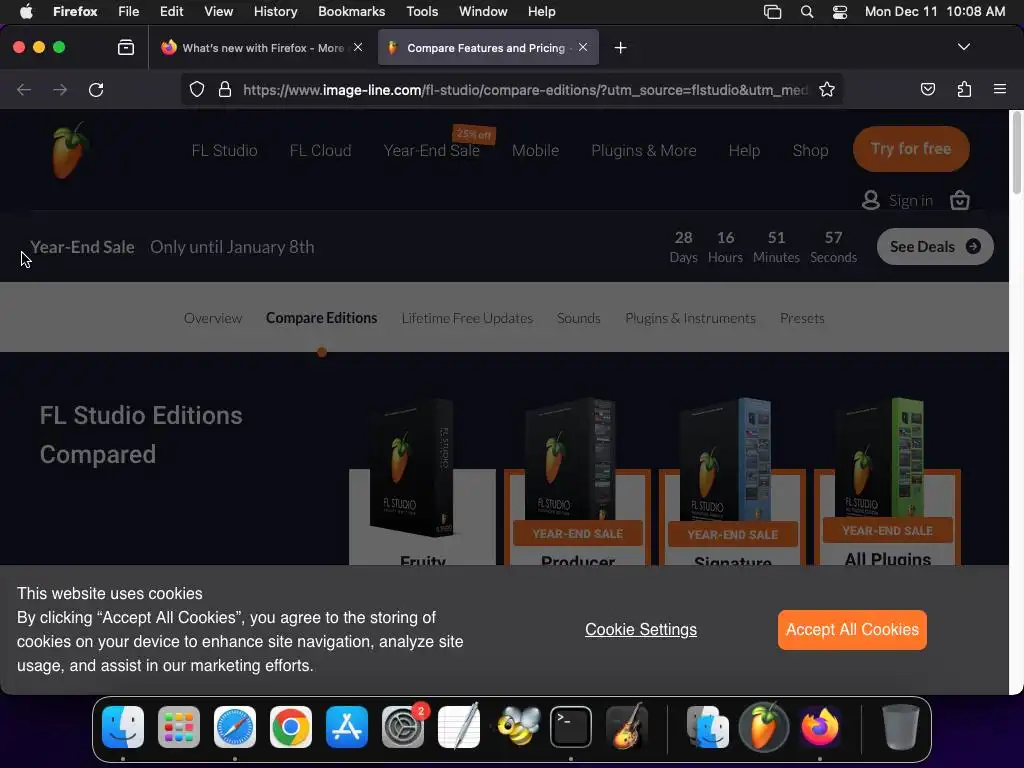Click the site security padlock icon

click(x=225, y=89)
